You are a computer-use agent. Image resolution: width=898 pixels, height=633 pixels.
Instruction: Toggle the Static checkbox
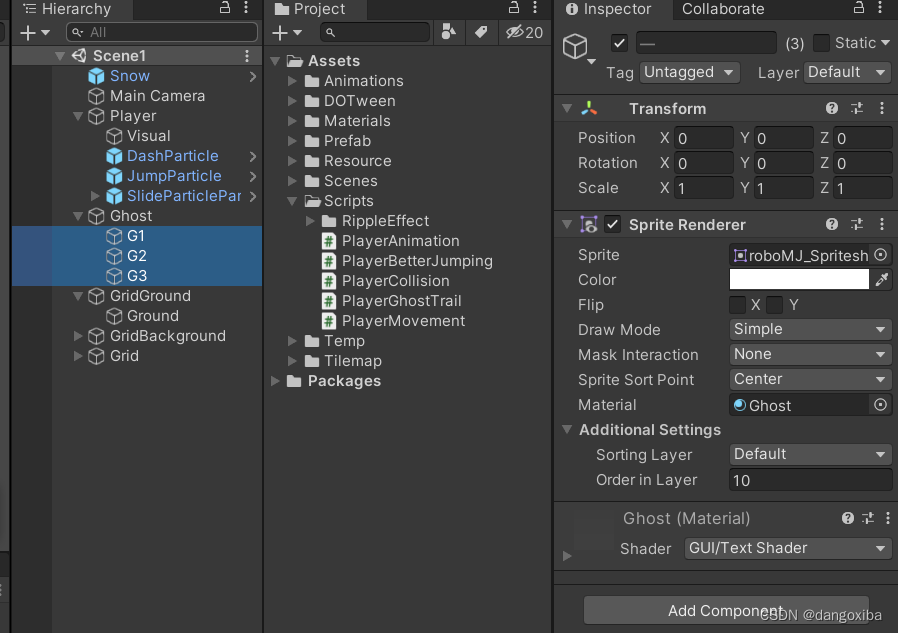coord(821,43)
